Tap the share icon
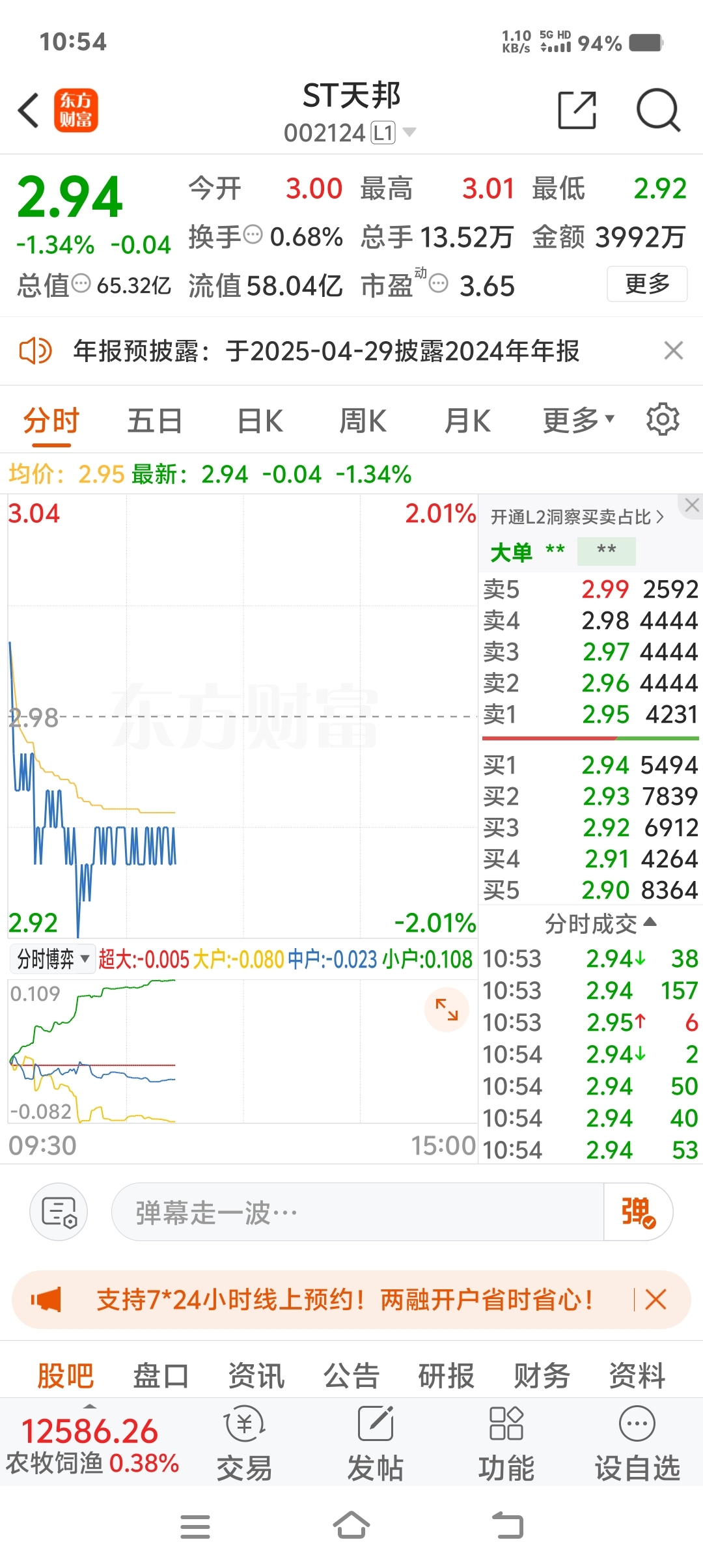 click(577, 110)
